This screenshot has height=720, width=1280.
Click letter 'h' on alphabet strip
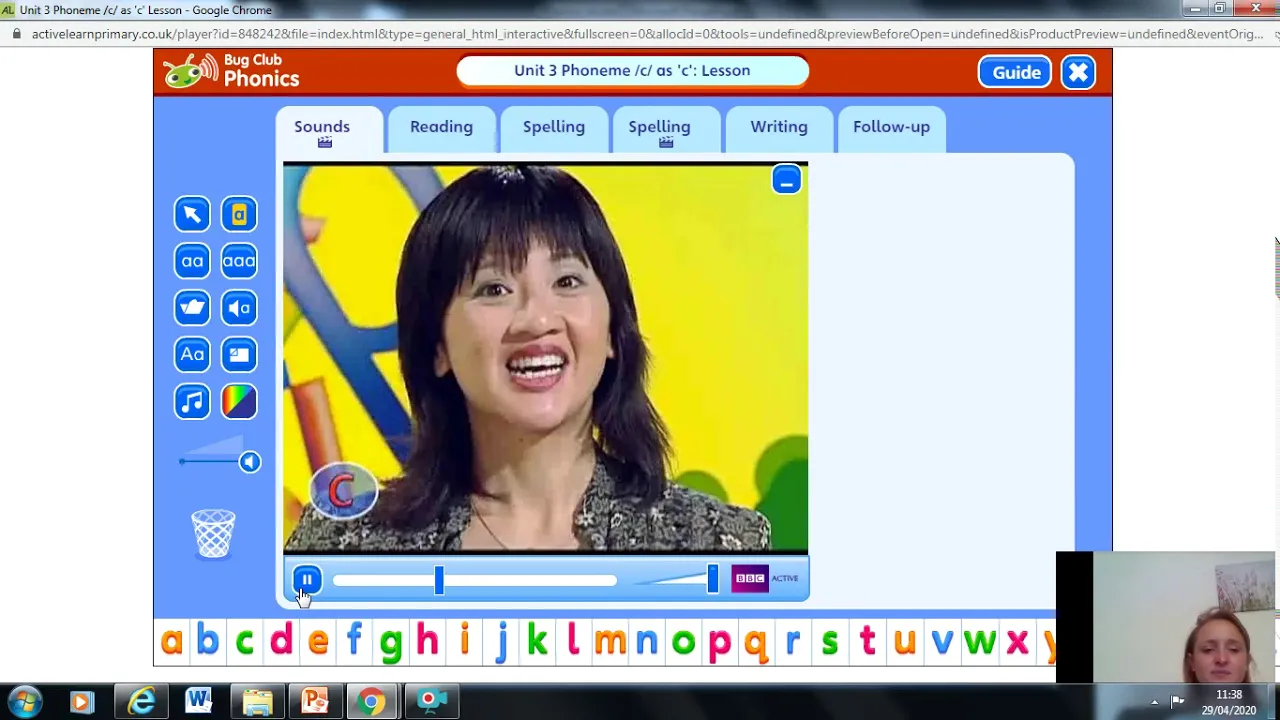(x=427, y=639)
